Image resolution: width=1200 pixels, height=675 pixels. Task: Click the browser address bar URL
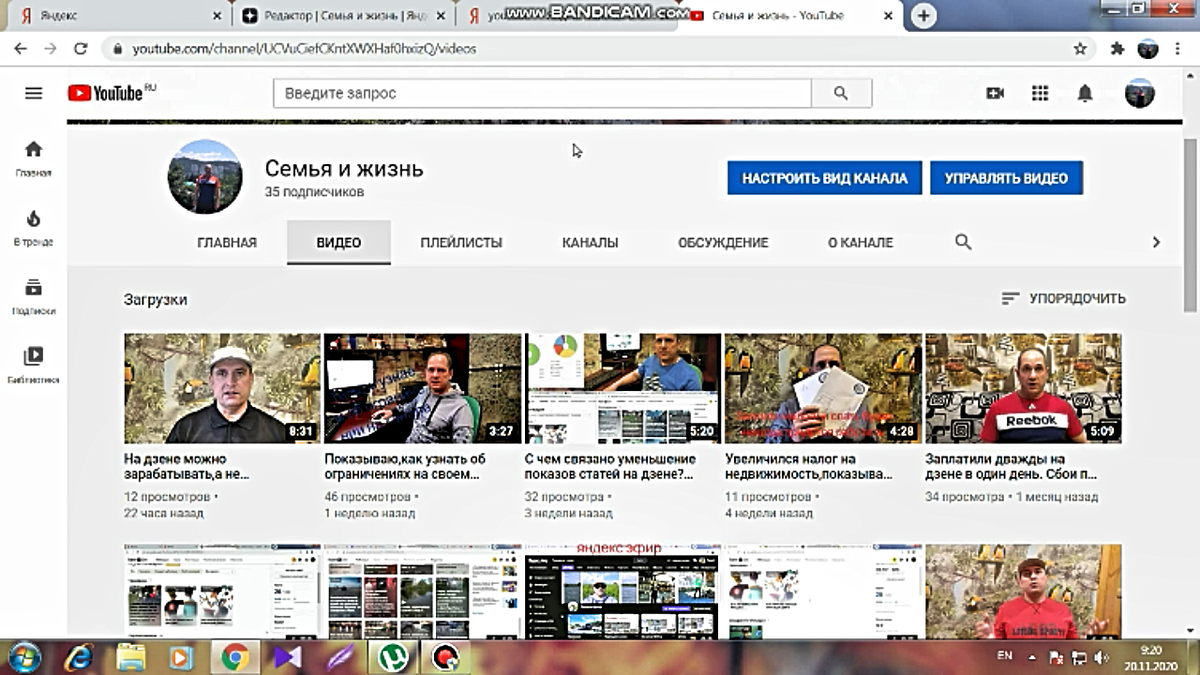(x=304, y=48)
